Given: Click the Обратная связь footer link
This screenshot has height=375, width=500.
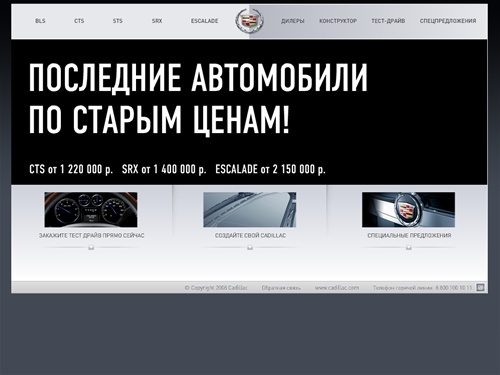Looking at the screenshot, I should [281, 288].
